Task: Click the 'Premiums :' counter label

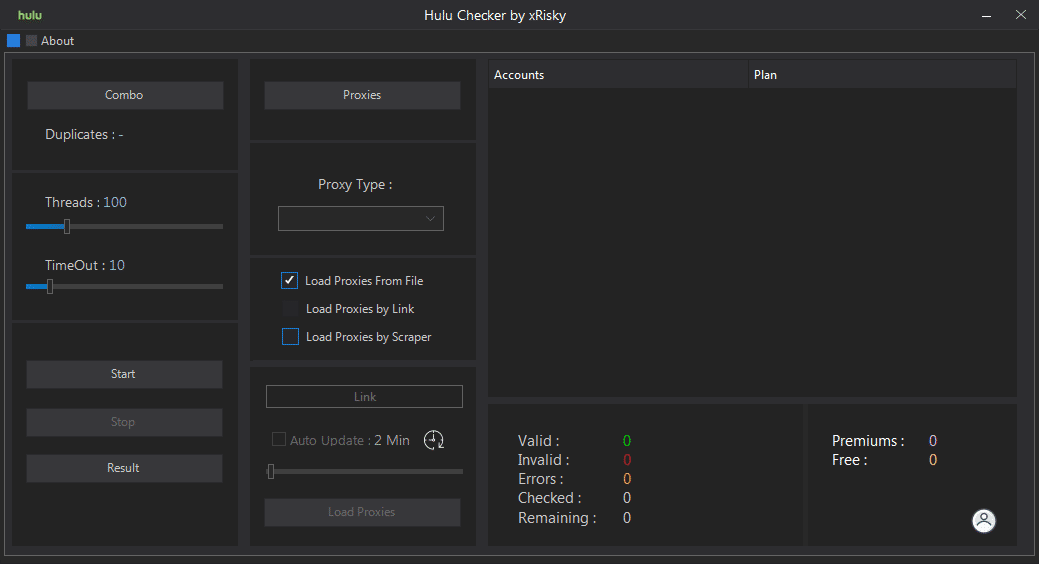Action: click(868, 441)
